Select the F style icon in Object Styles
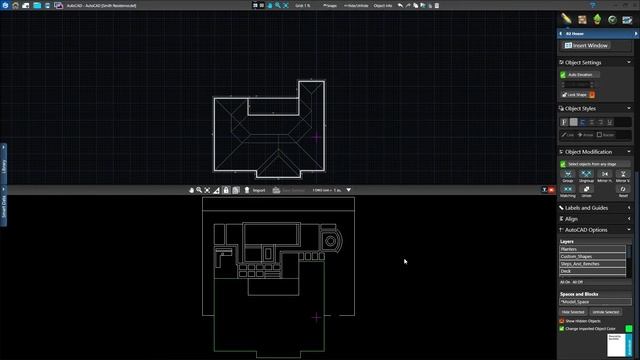 click(564, 122)
